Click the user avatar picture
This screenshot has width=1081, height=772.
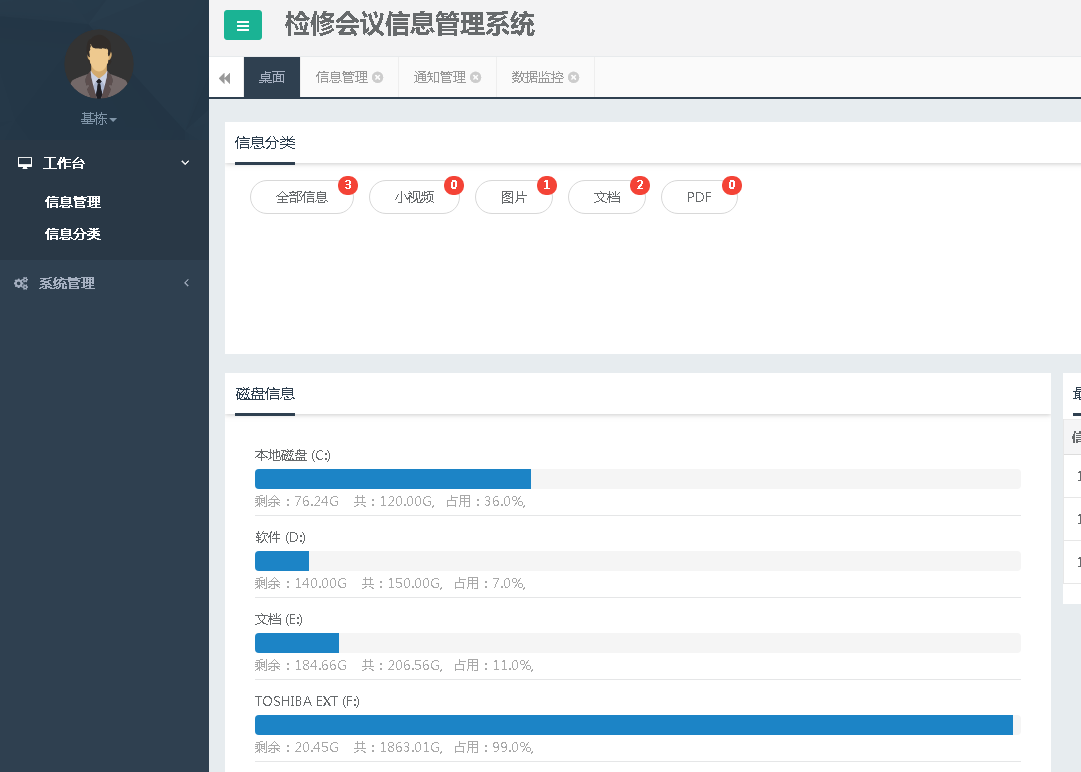99,65
